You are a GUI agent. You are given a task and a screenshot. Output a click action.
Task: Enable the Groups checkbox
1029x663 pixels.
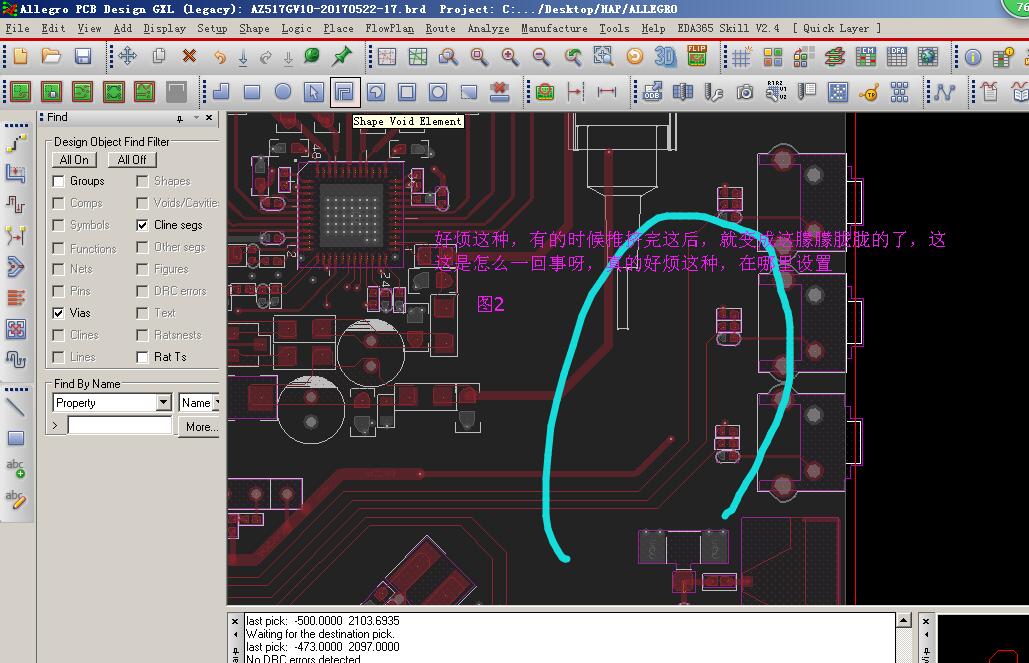59,181
